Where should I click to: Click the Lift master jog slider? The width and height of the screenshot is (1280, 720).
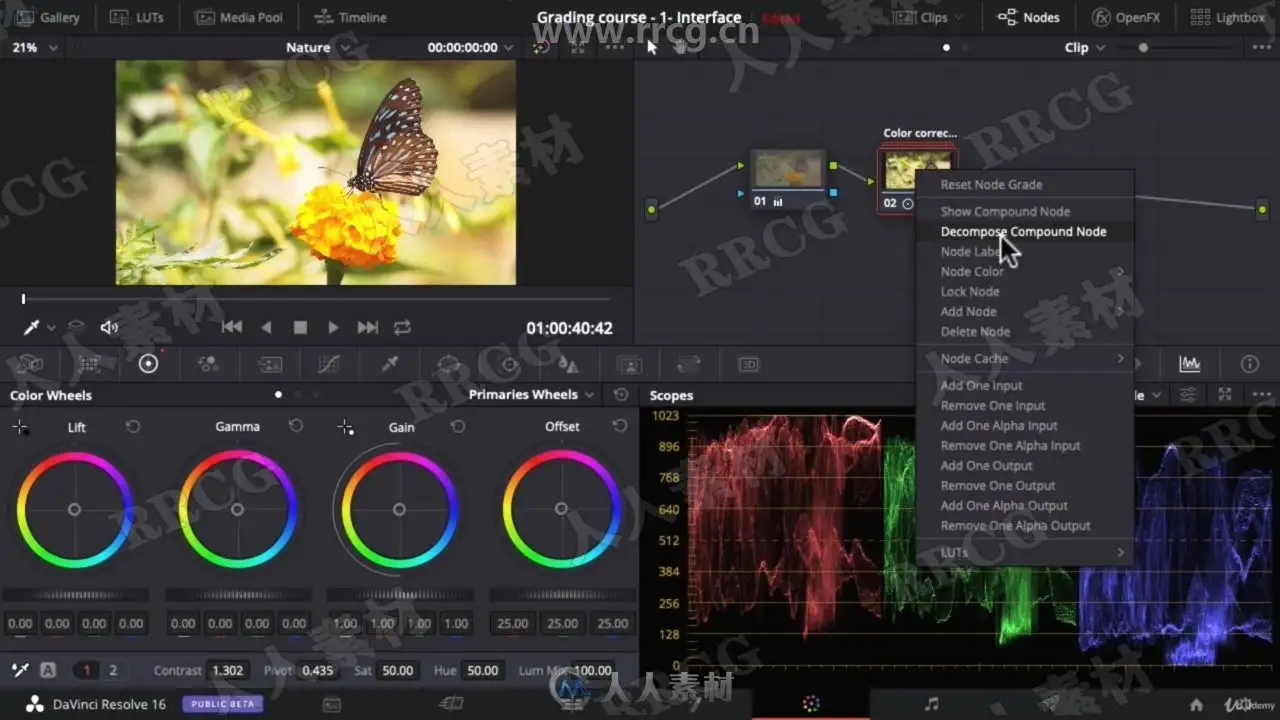point(75,595)
